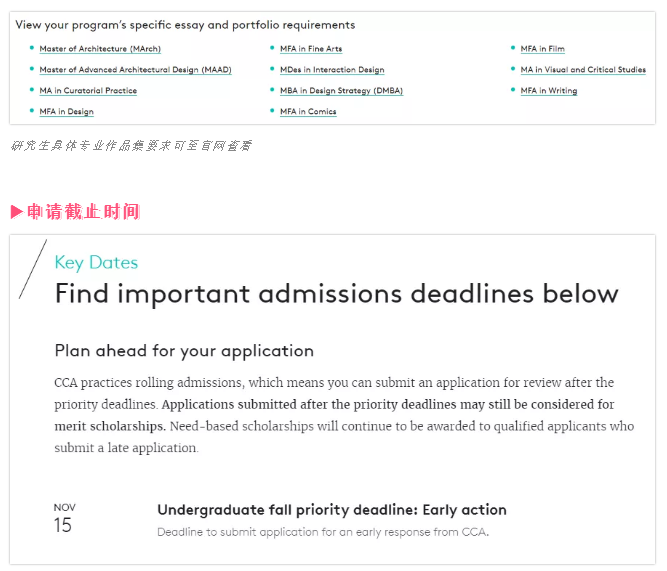Select the MFA in Writing link
This screenshot has height=571, width=667.
click(x=549, y=91)
